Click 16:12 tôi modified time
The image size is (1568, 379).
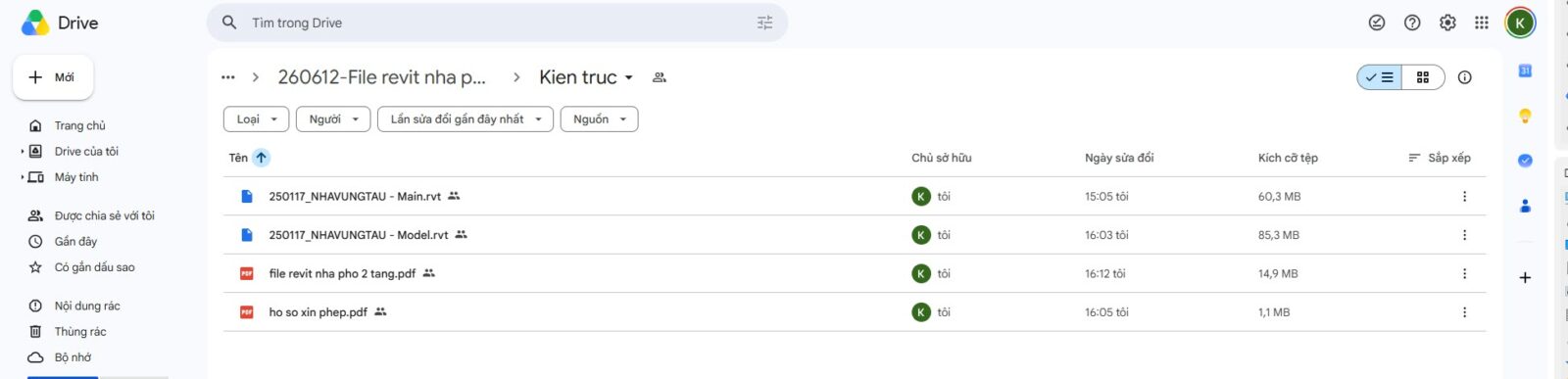coord(1105,274)
